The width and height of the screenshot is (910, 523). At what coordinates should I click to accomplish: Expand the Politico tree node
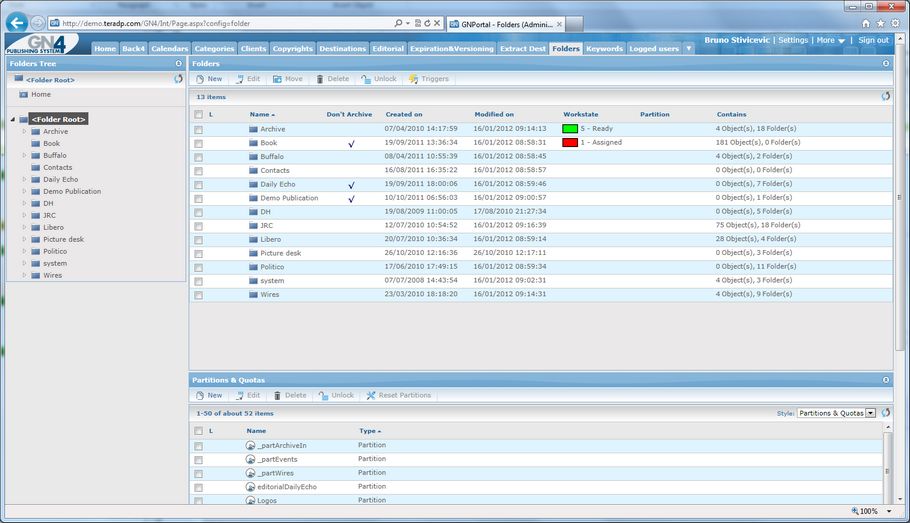(x=24, y=251)
